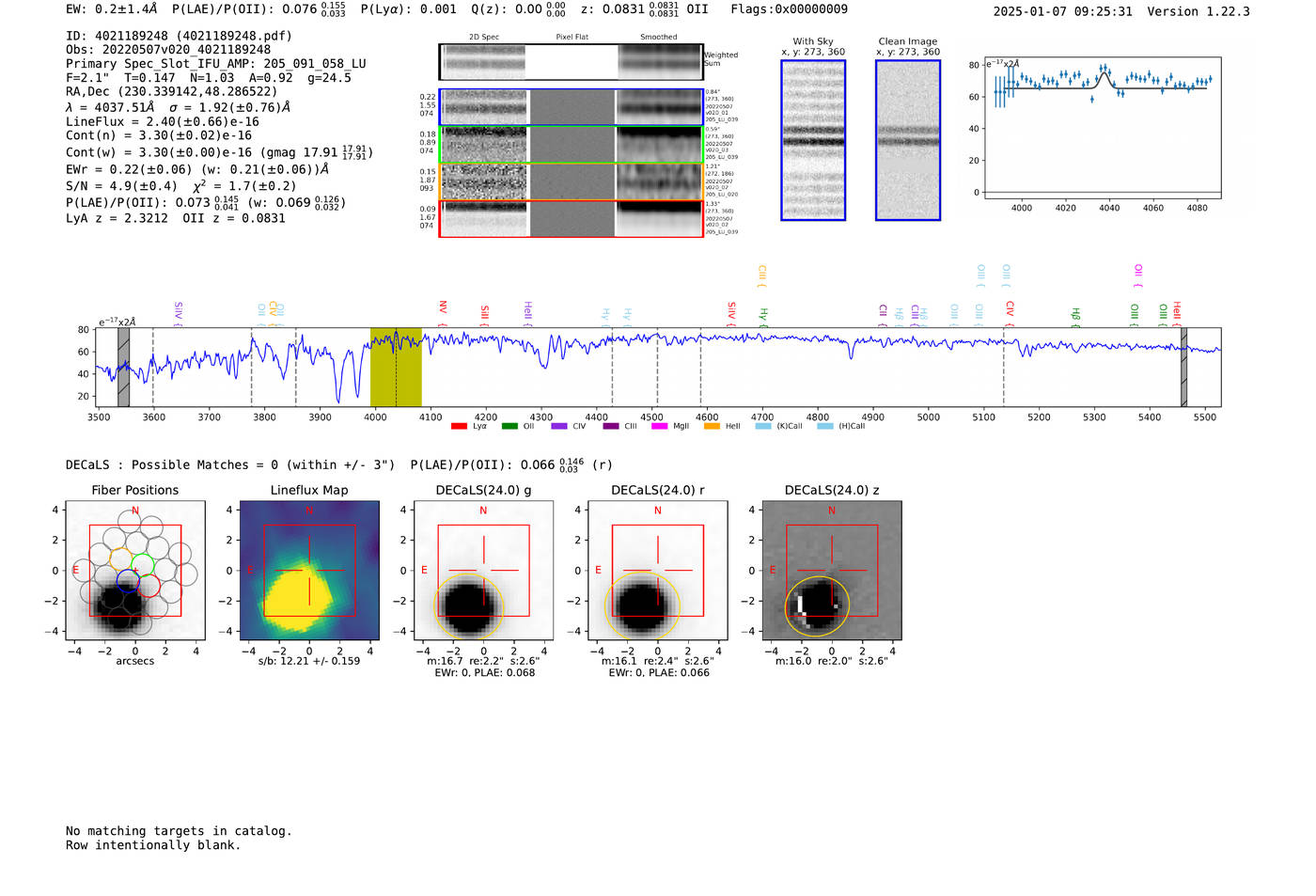Screen dimensions: 1316x896
Task: Click the timestamp 2025-01-07 09:25:31
Action: click(x=1062, y=11)
